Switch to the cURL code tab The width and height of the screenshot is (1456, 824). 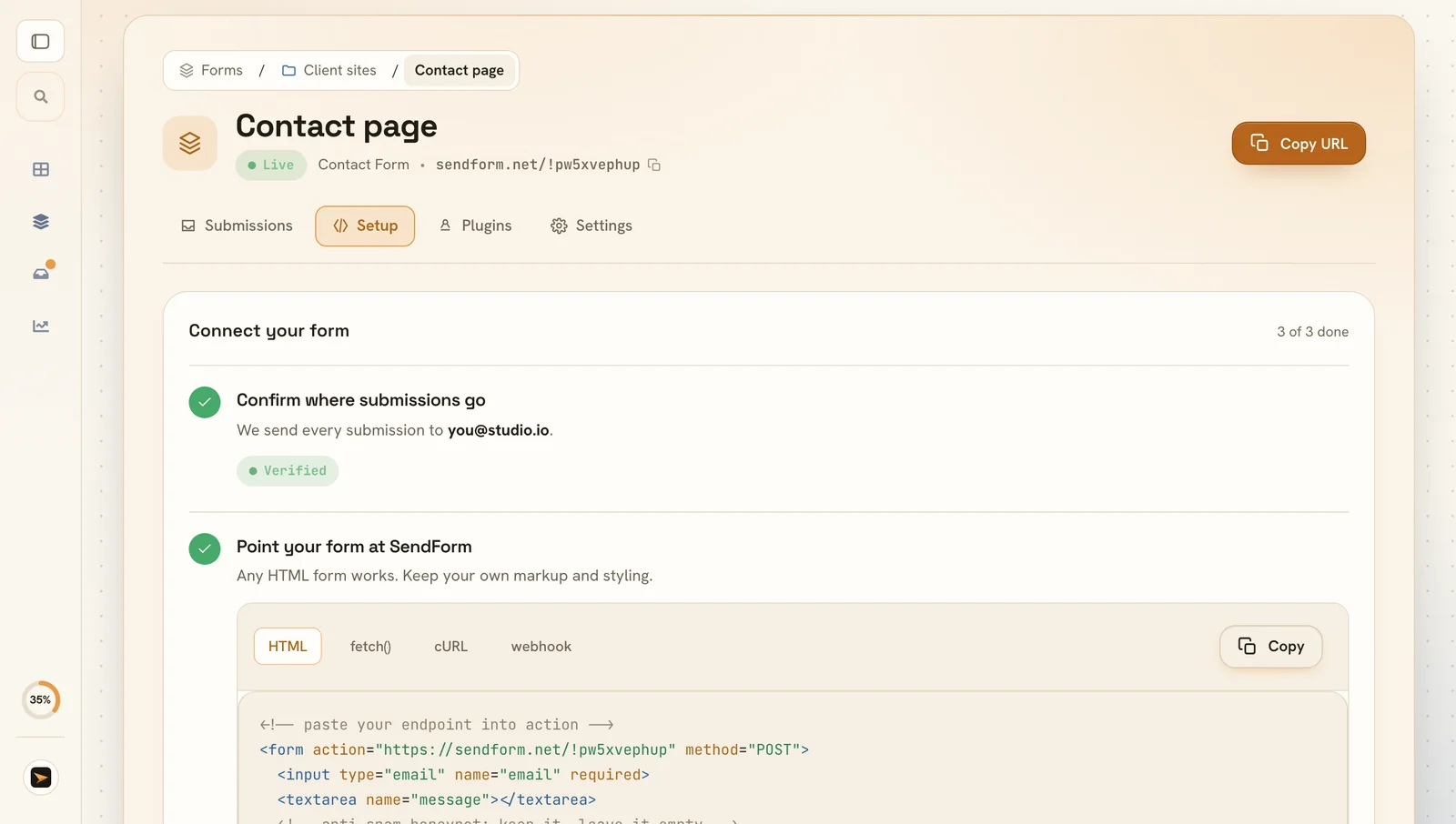pyautogui.click(x=450, y=647)
